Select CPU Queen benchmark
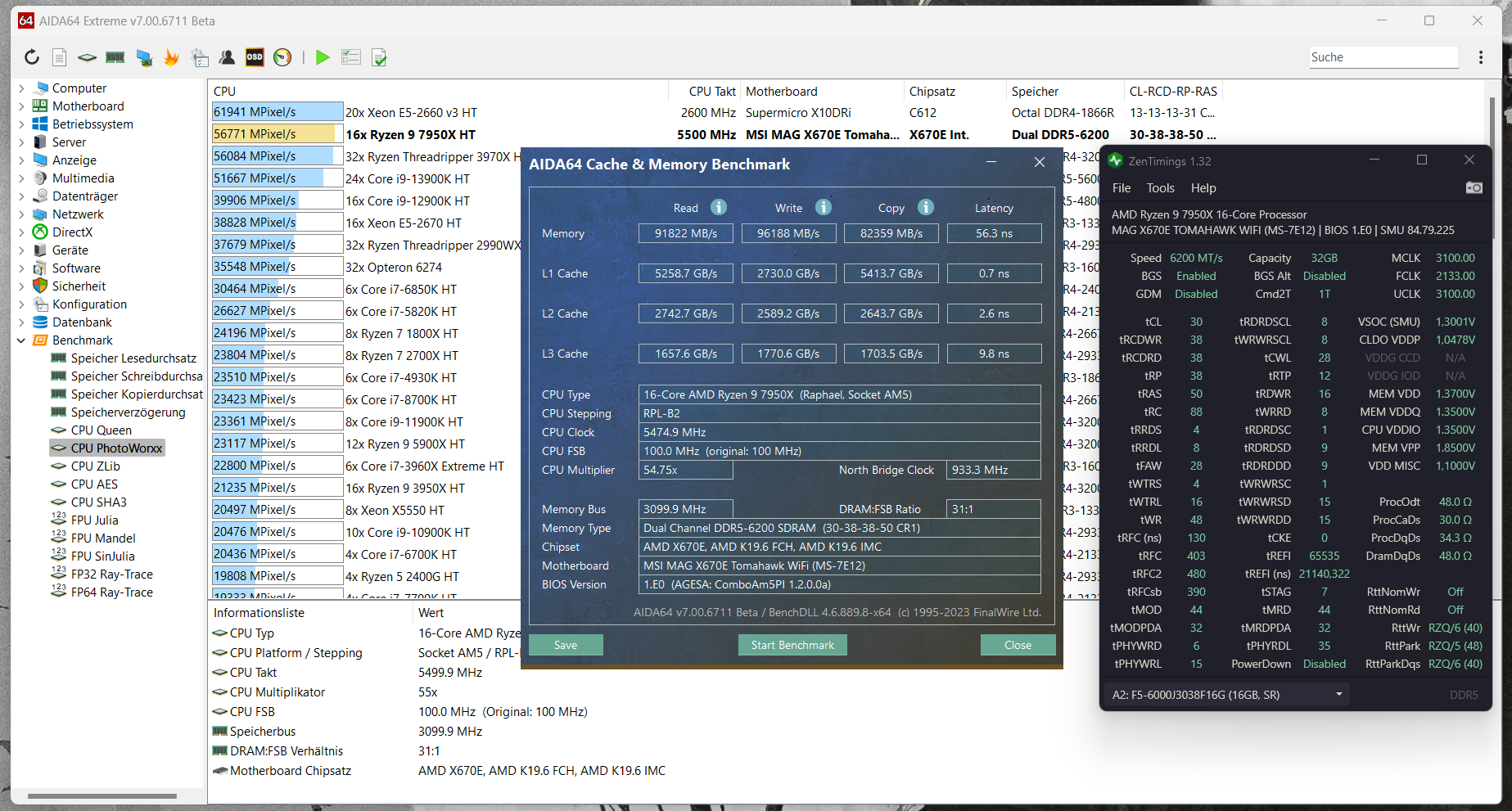Screen dimensions: 1512x811 (x=102, y=430)
